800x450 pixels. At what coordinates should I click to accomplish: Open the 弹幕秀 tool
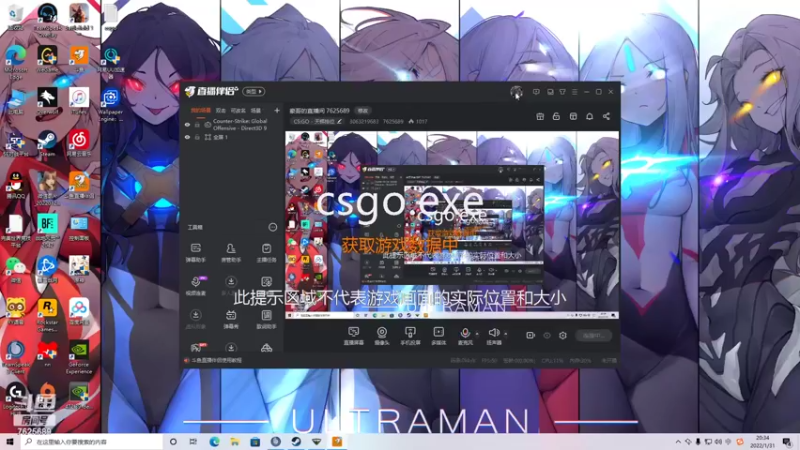coord(231,319)
